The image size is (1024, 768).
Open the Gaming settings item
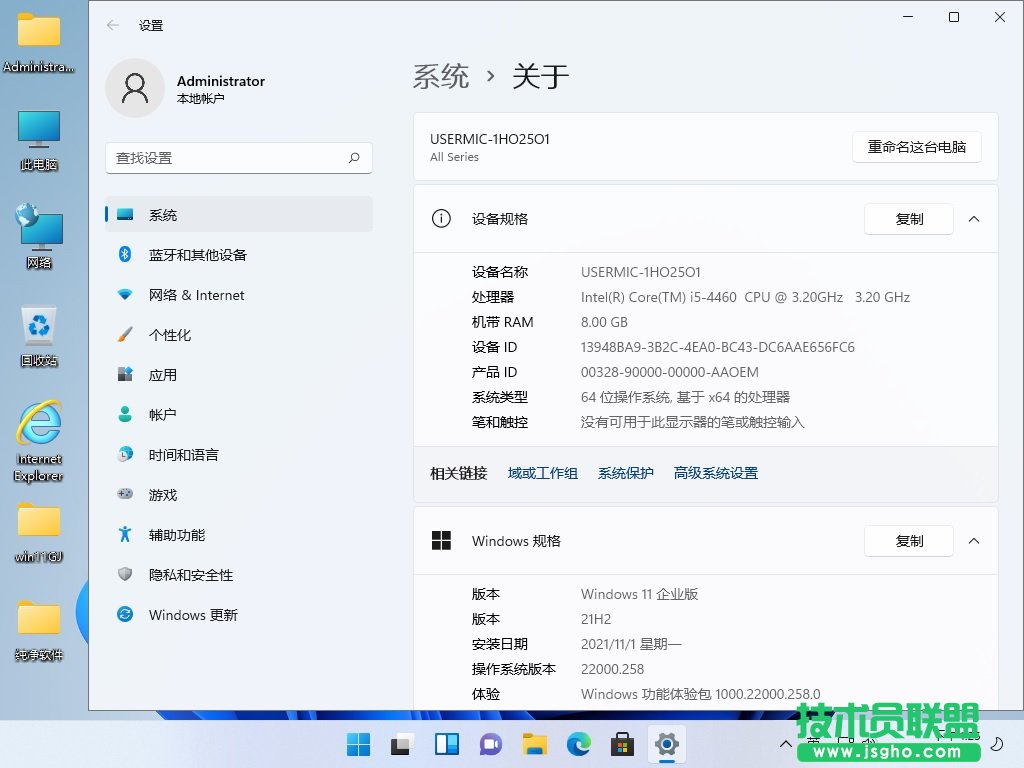(162, 495)
